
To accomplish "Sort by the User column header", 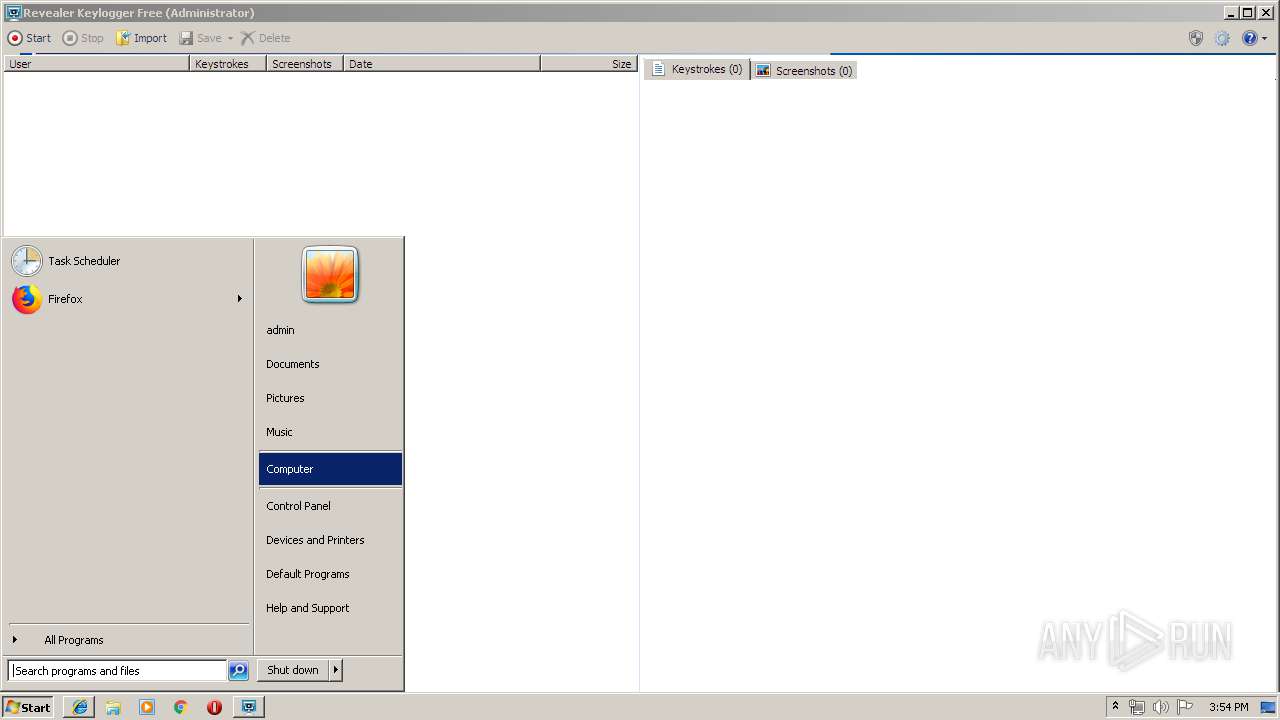I will 97,64.
